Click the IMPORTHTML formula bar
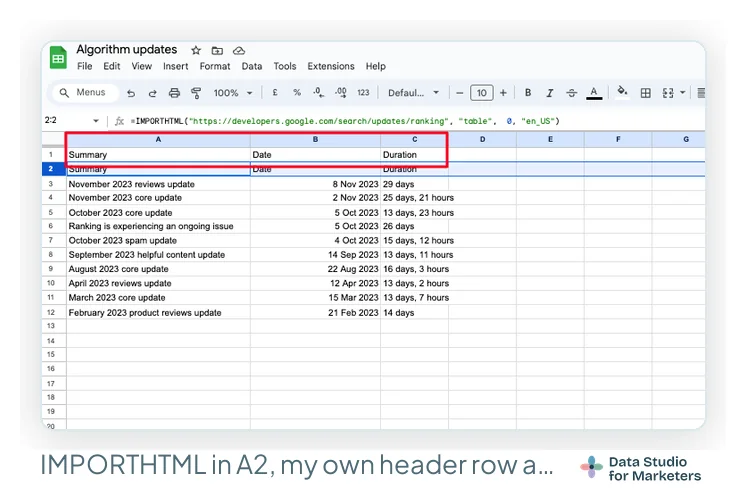The width and height of the screenshot is (746, 504). (x=345, y=121)
